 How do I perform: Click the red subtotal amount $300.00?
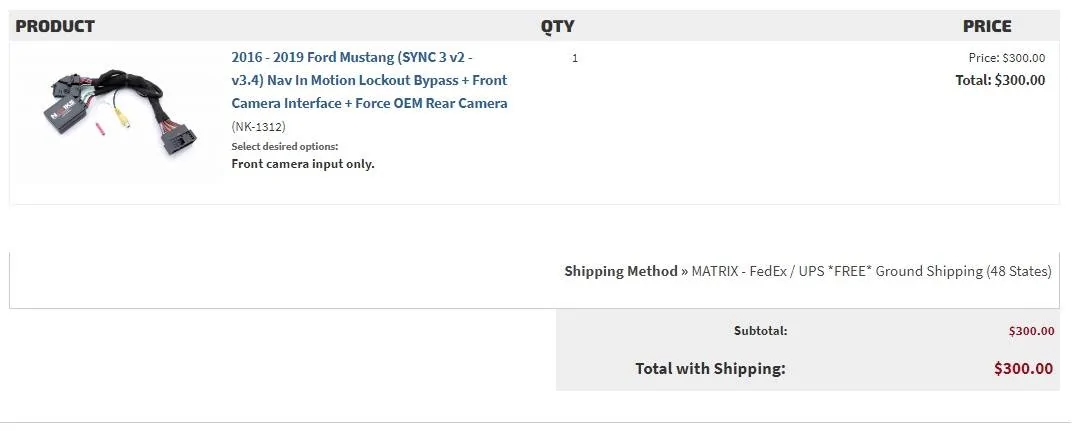point(1032,331)
